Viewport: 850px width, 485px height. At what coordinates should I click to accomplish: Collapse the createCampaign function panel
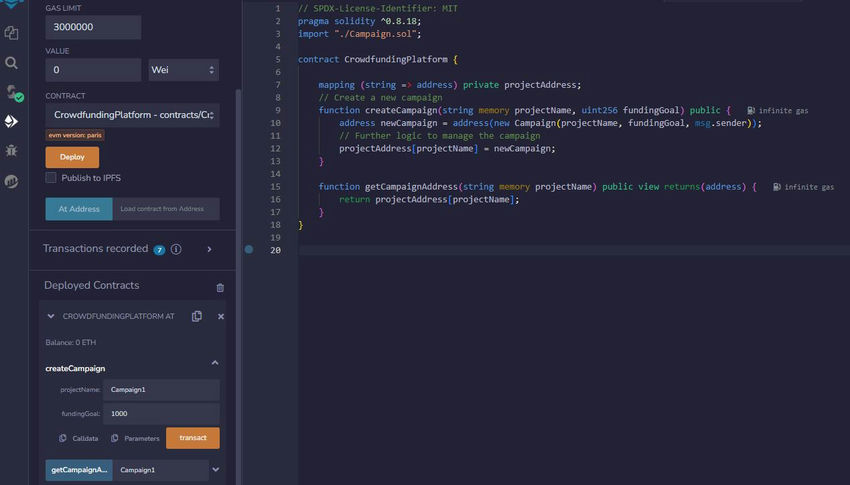(214, 363)
